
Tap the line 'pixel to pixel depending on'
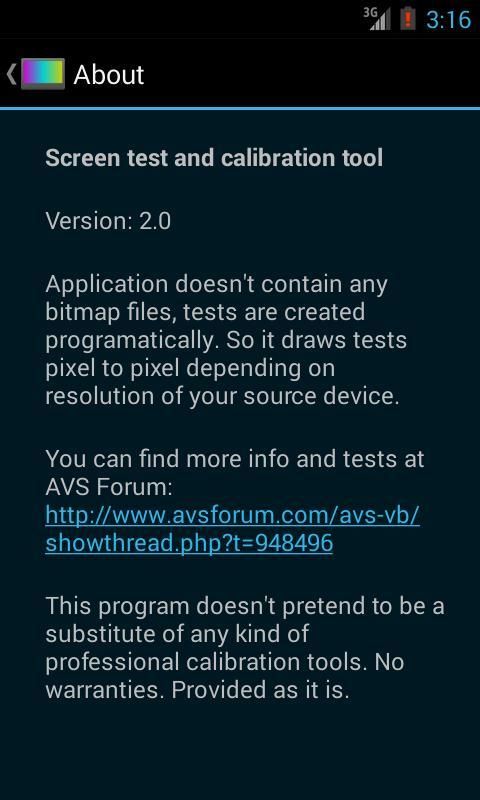(190, 369)
